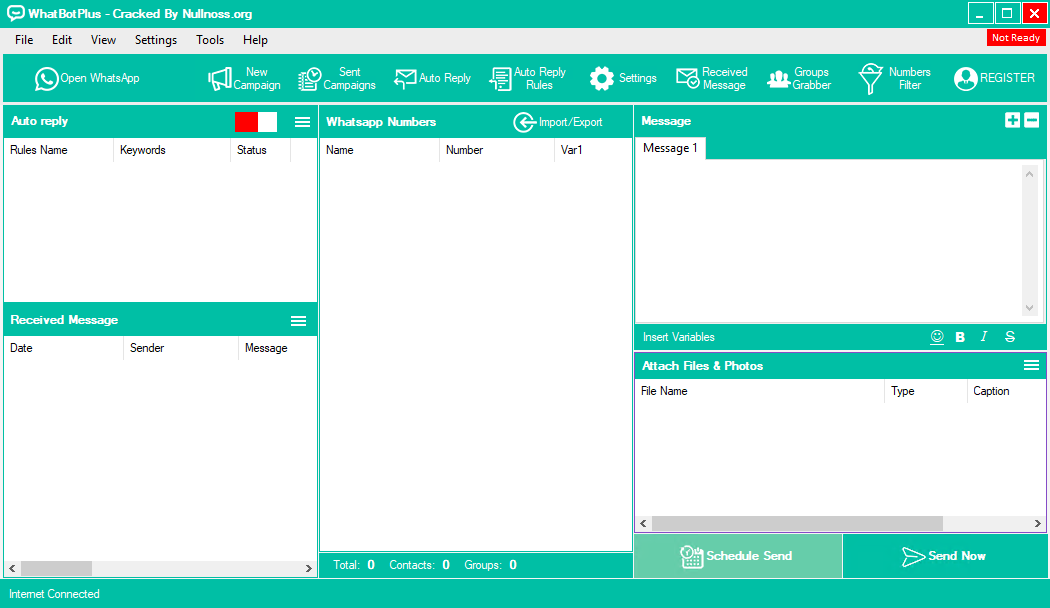The width and height of the screenshot is (1050, 608).
Task: Add a new message tab with plus icon
Action: (x=1012, y=120)
